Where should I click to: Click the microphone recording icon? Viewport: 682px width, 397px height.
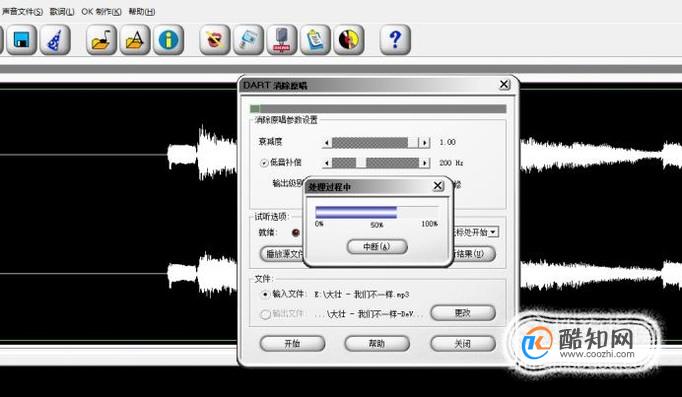(x=282, y=40)
